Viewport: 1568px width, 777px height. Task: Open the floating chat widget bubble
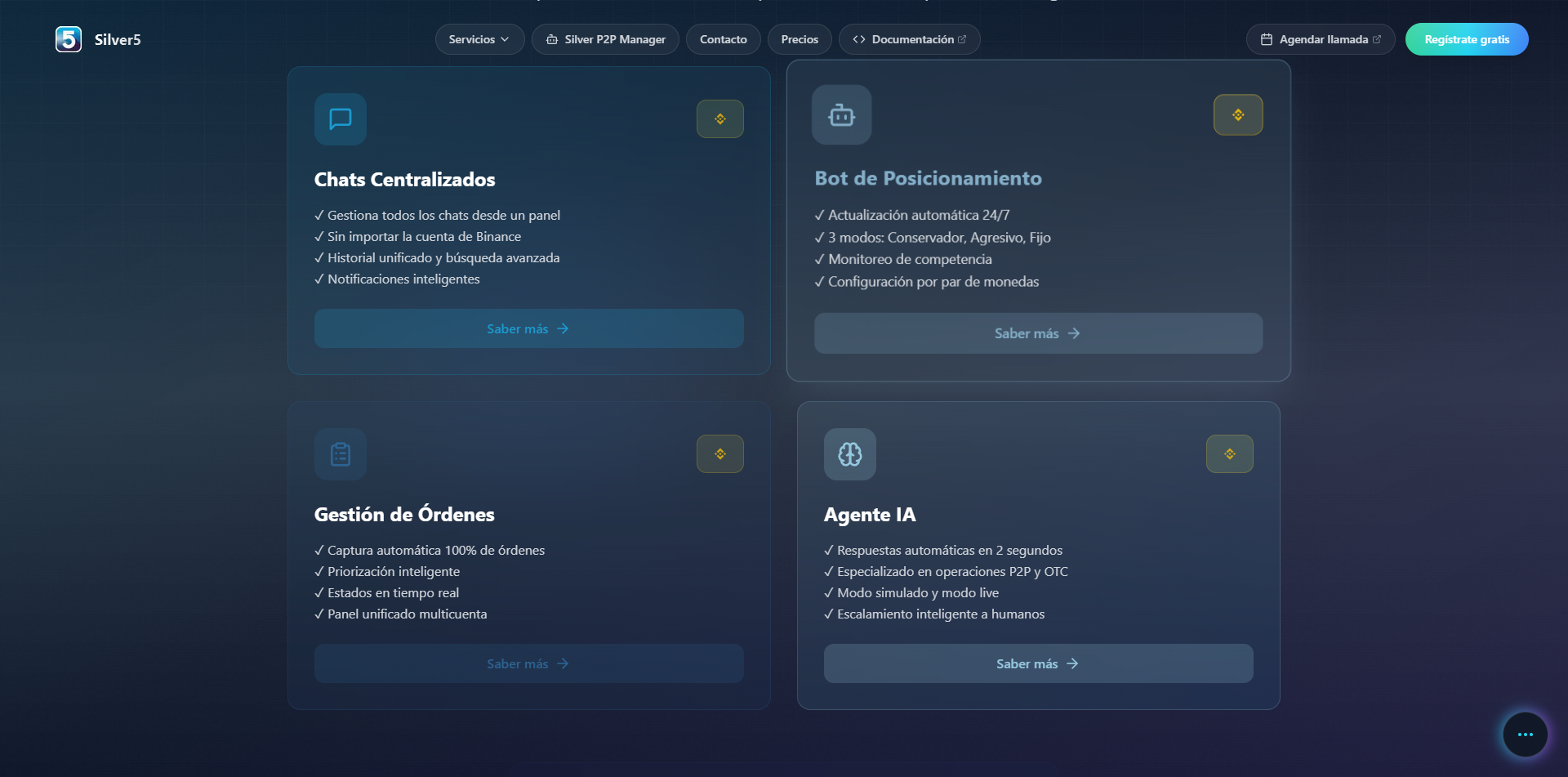click(1525, 735)
